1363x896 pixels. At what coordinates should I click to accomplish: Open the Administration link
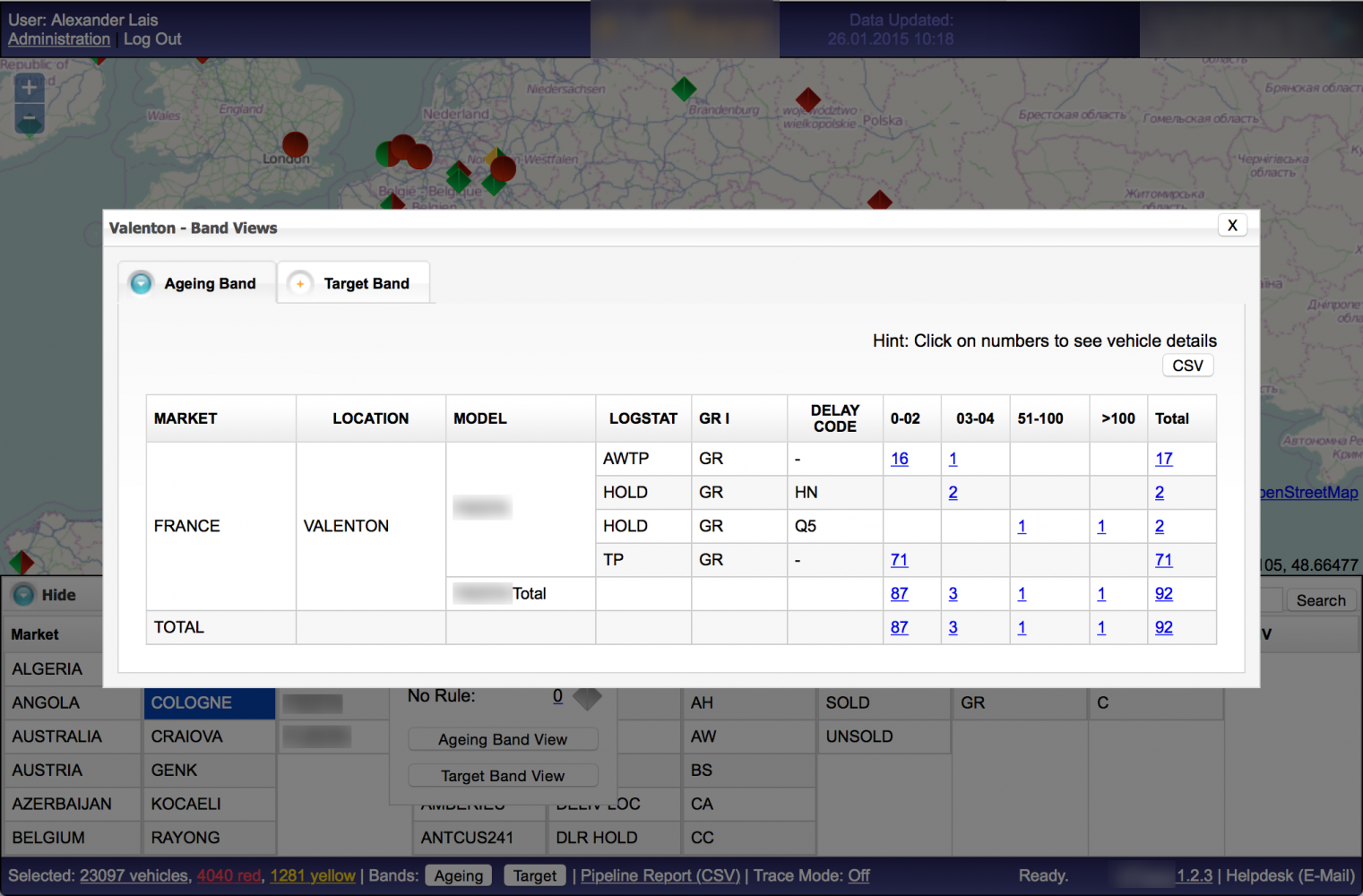(59, 39)
